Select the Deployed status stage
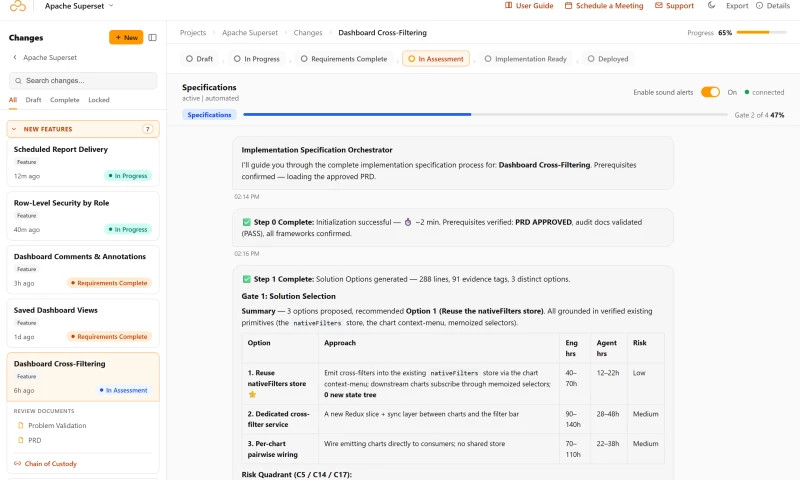800x480 pixels. pos(608,59)
